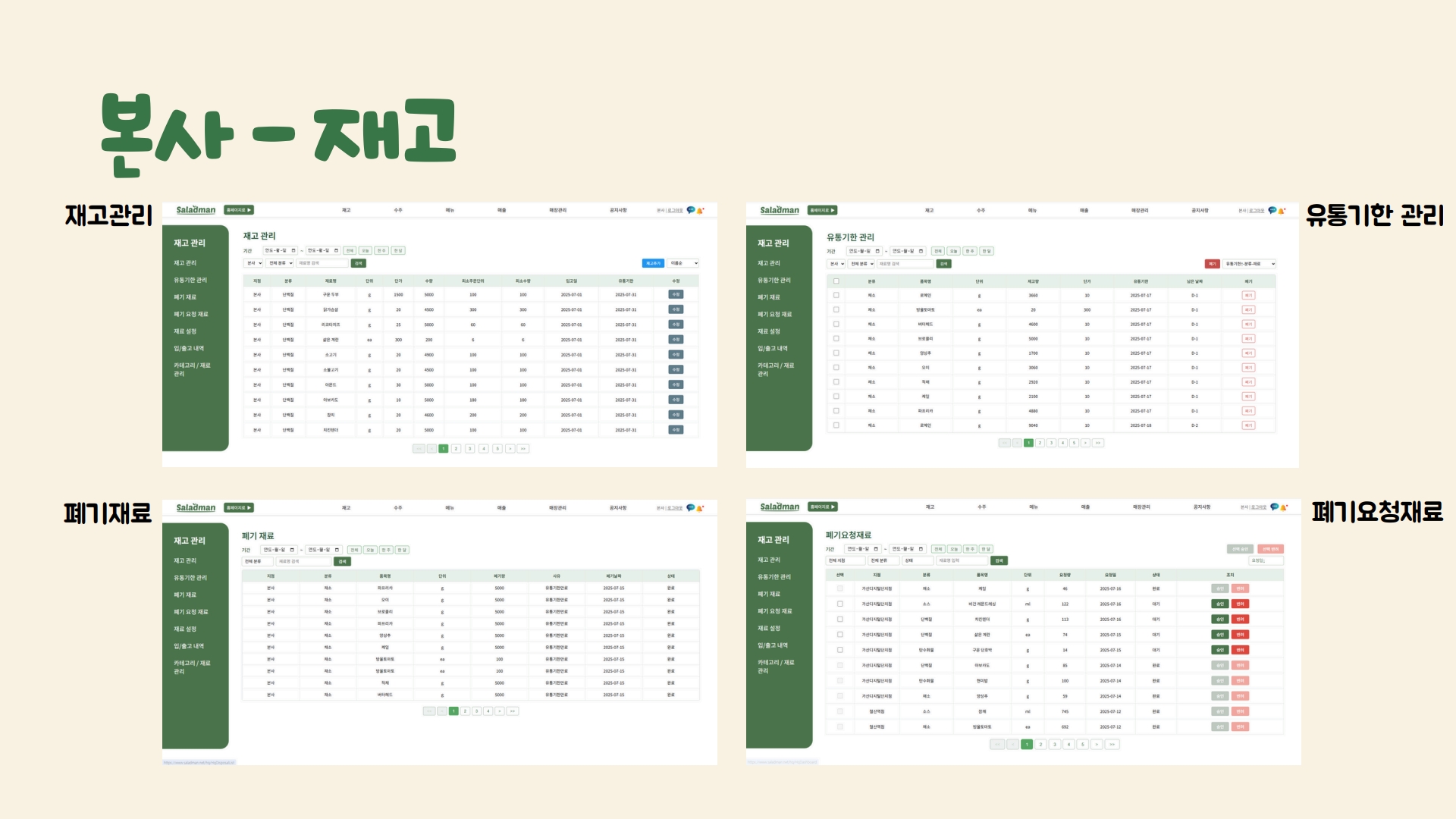Screen dimensions: 1456x819
Task: Check the 비건 레몬드레싱 row checkbox in 폐기요청재료
Action: [x=840, y=604]
